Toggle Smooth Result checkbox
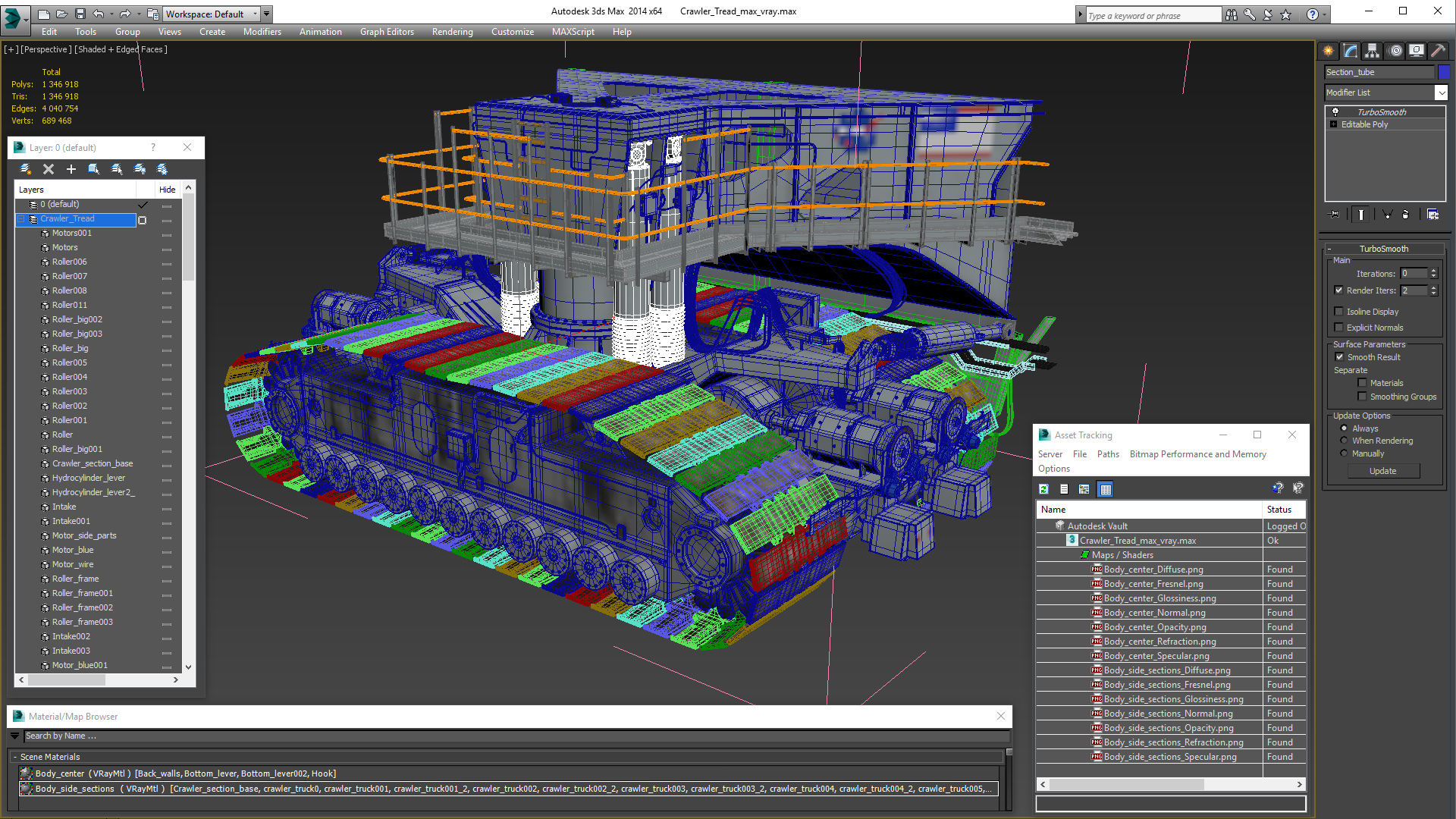 point(1339,356)
